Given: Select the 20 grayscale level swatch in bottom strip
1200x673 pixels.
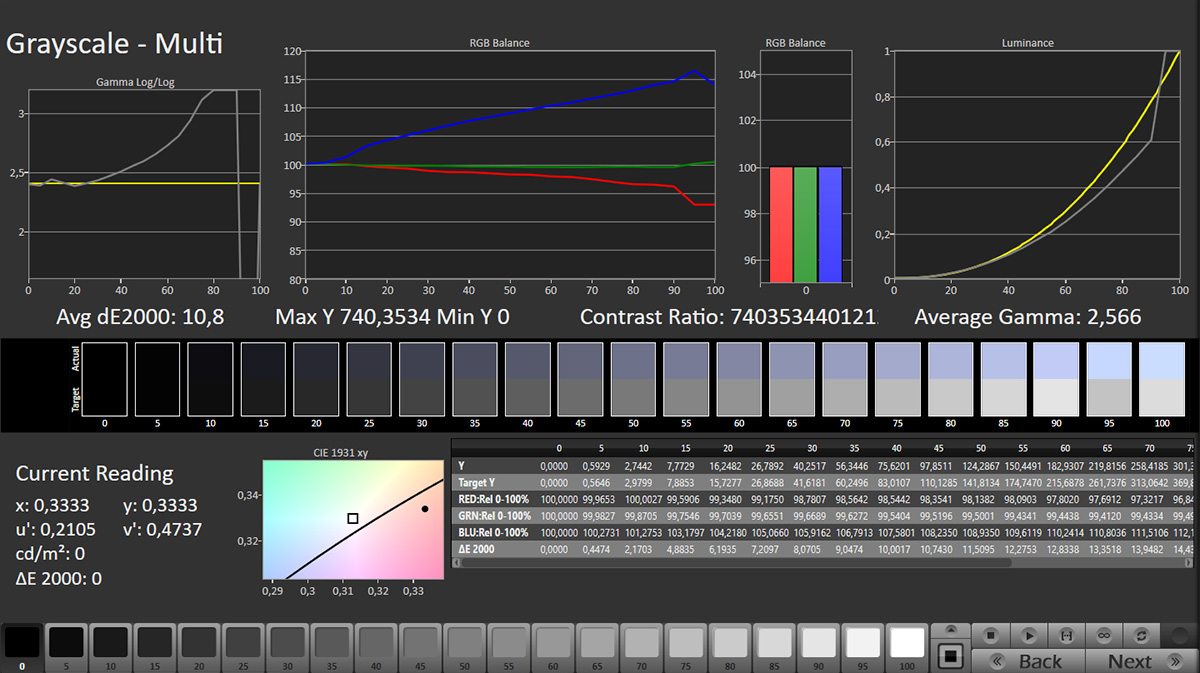Looking at the screenshot, I should 197,647.
